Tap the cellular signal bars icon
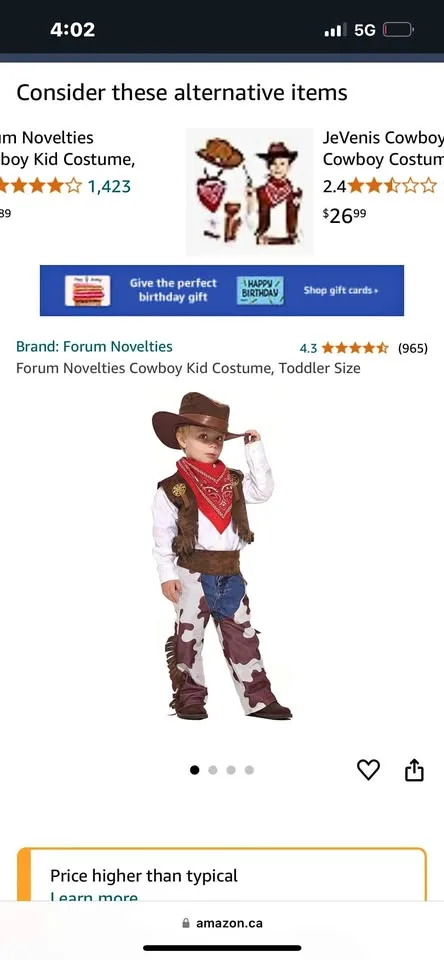 336,29
